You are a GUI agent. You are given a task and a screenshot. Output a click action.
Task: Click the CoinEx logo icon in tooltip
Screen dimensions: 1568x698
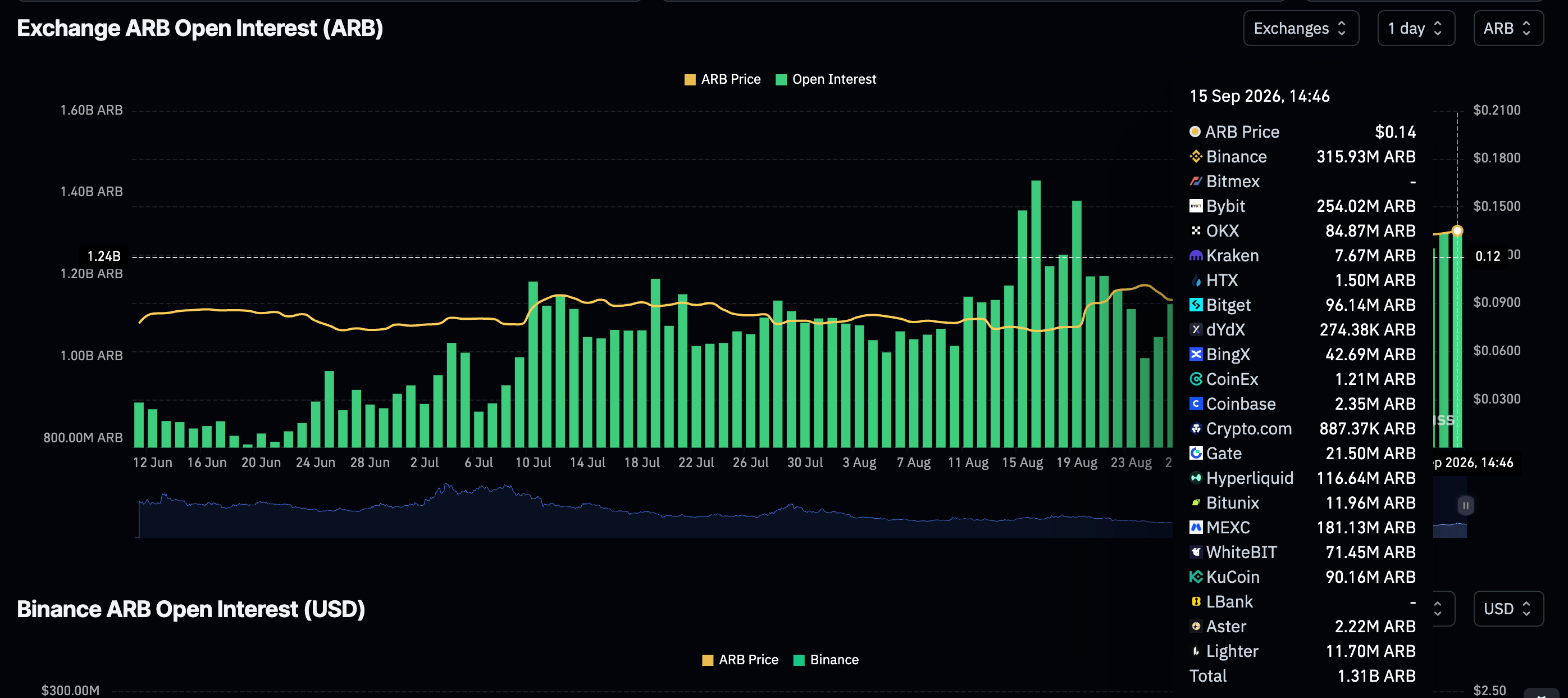[x=1196, y=379]
